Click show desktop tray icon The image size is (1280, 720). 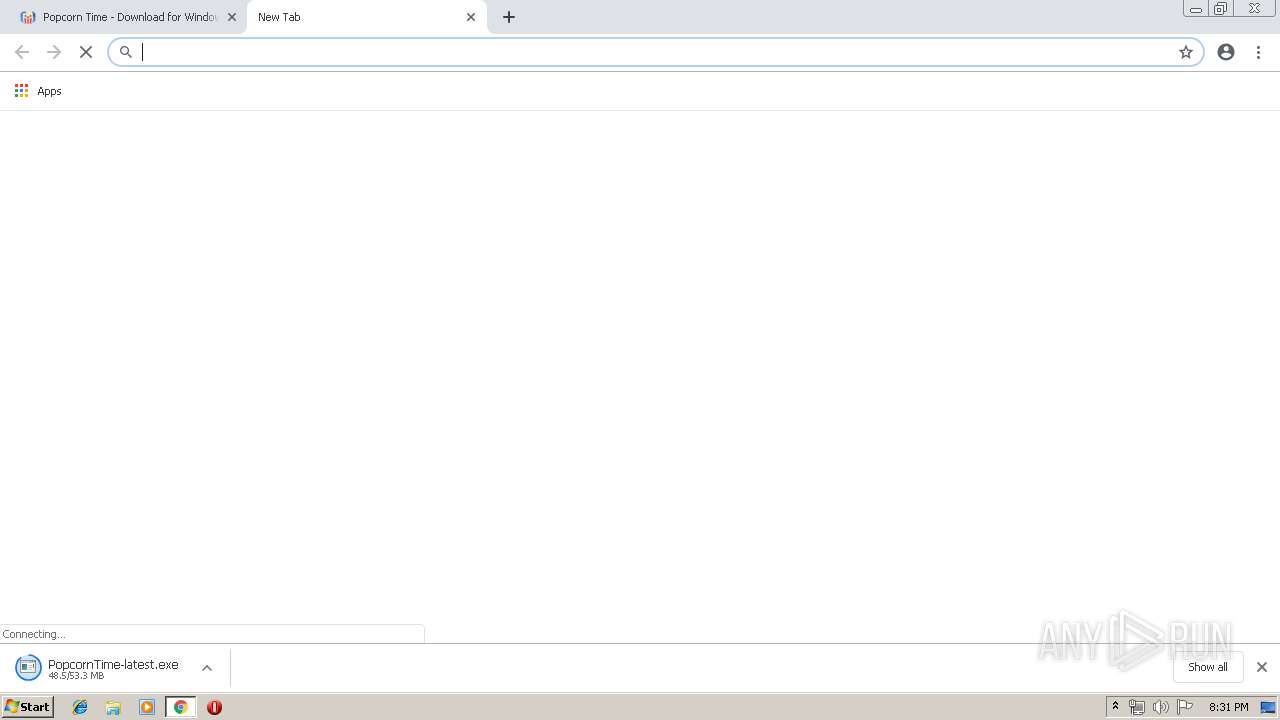[1268, 707]
